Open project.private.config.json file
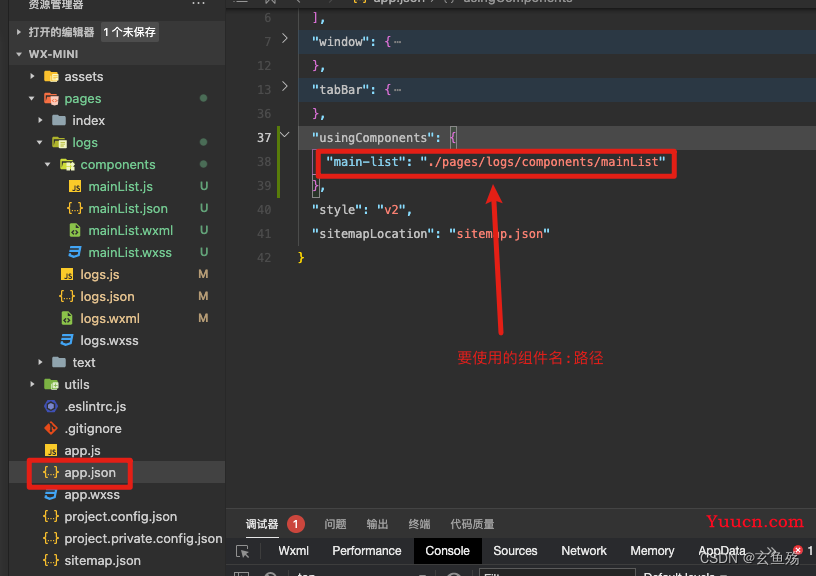The width and height of the screenshot is (816, 576). (143, 538)
